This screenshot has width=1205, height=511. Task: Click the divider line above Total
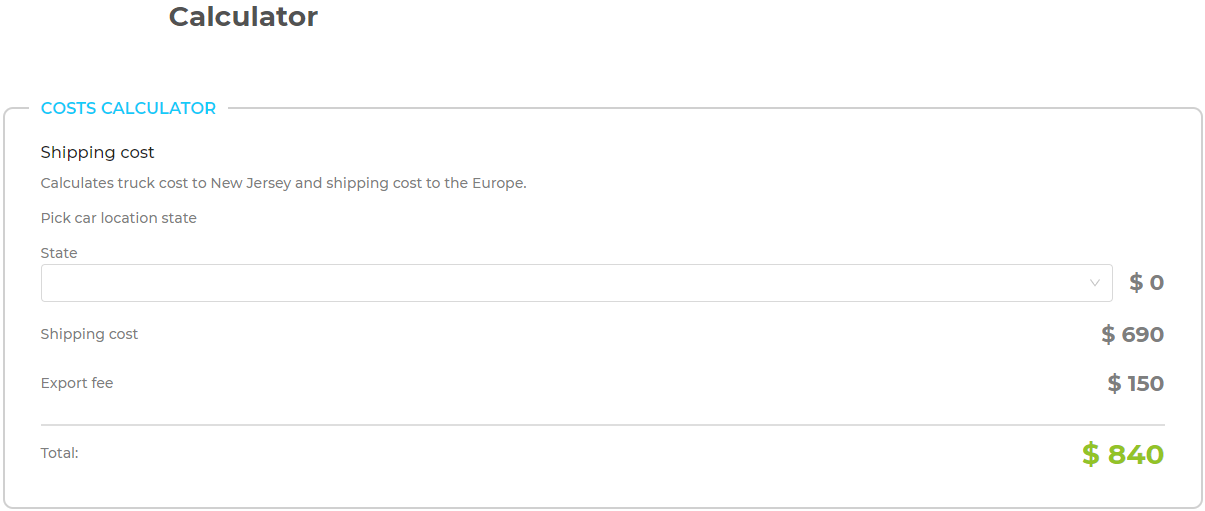click(602, 425)
